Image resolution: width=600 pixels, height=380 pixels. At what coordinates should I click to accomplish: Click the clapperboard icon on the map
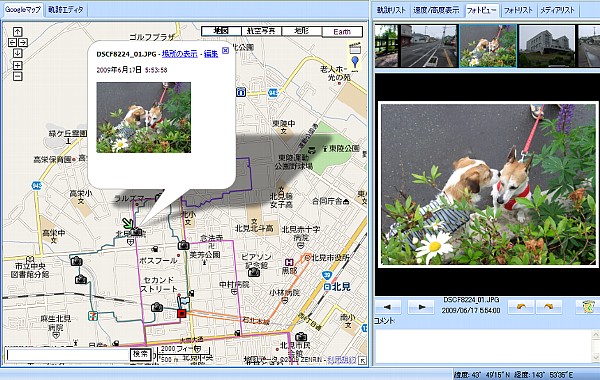[355, 48]
